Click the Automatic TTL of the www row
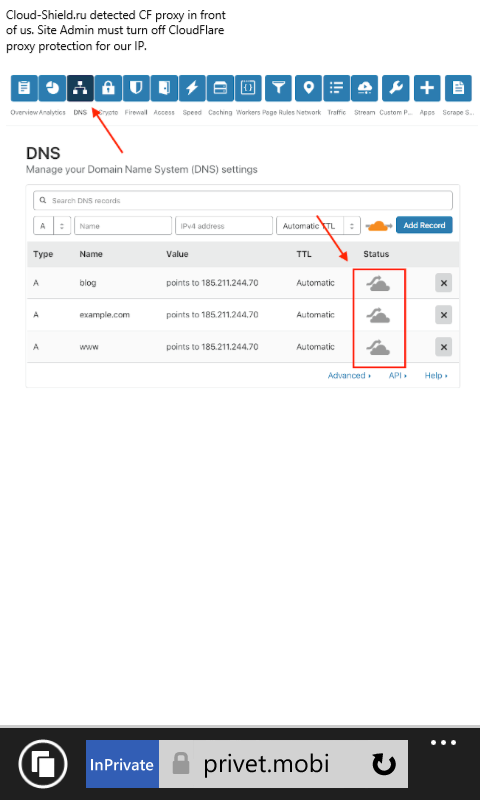The width and height of the screenshot is (480, 800). (x=316, y=347)
